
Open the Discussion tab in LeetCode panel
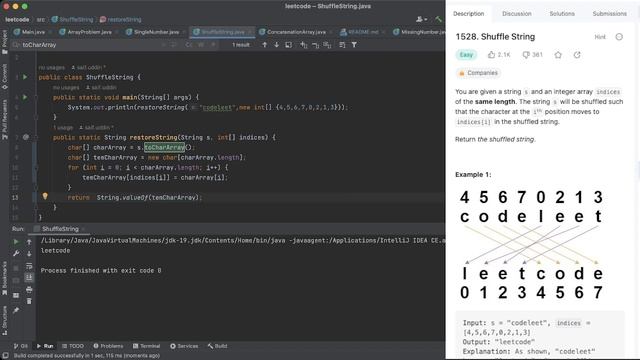click(x=516, y=13)
